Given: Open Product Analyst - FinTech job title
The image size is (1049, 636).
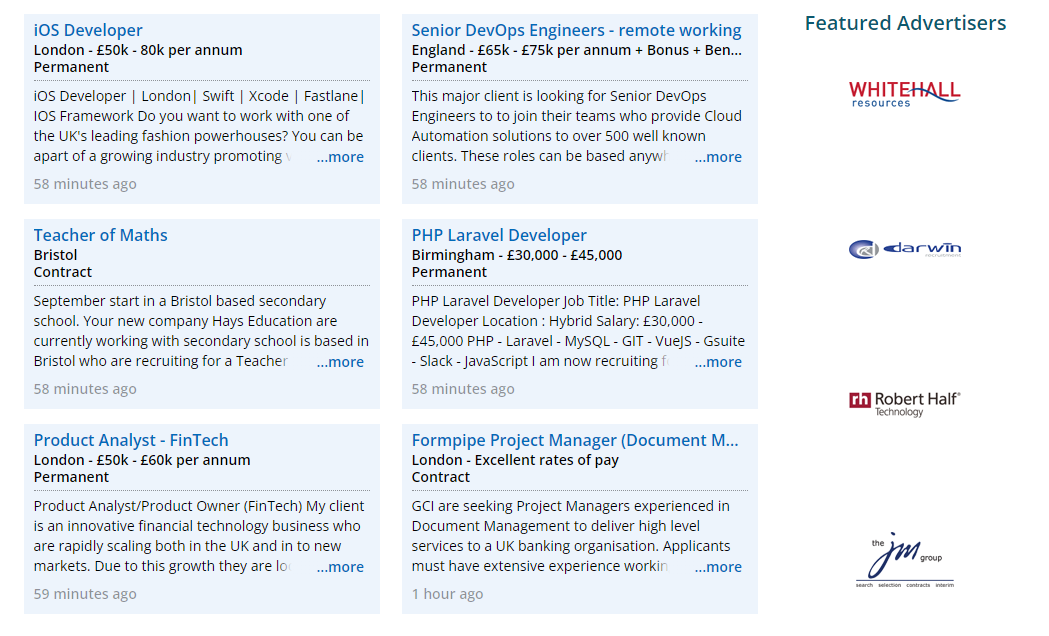Looking at the screenshot, I should click(x=131, y=440).
